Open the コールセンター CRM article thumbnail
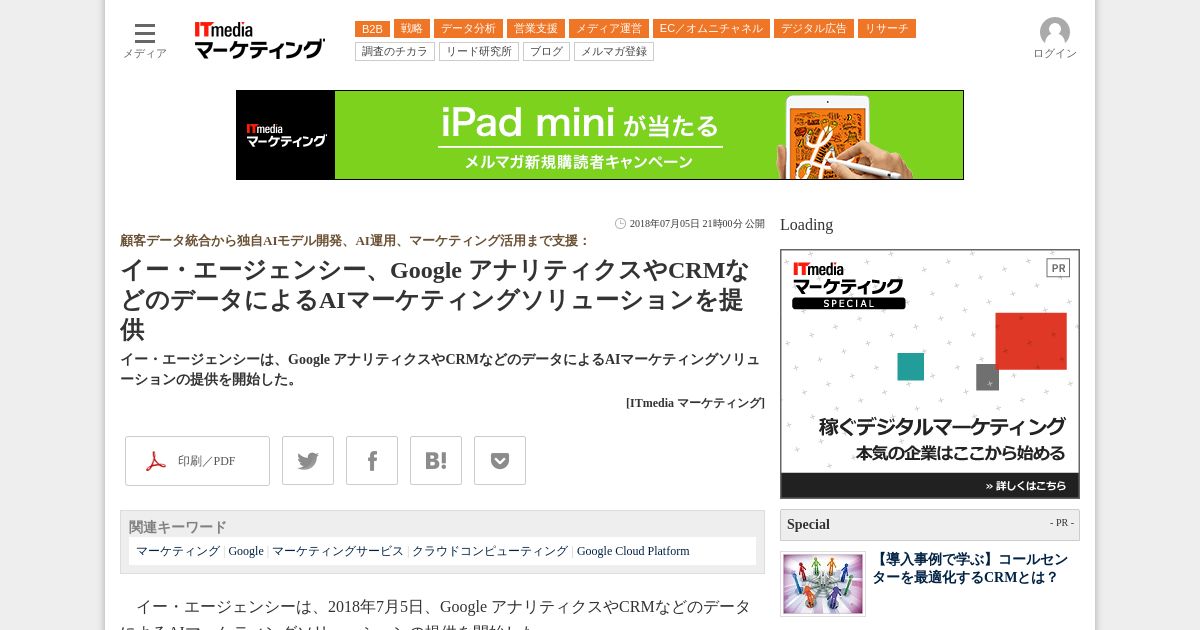Screen dimensions: 1200x630 [x=823, y=584]
